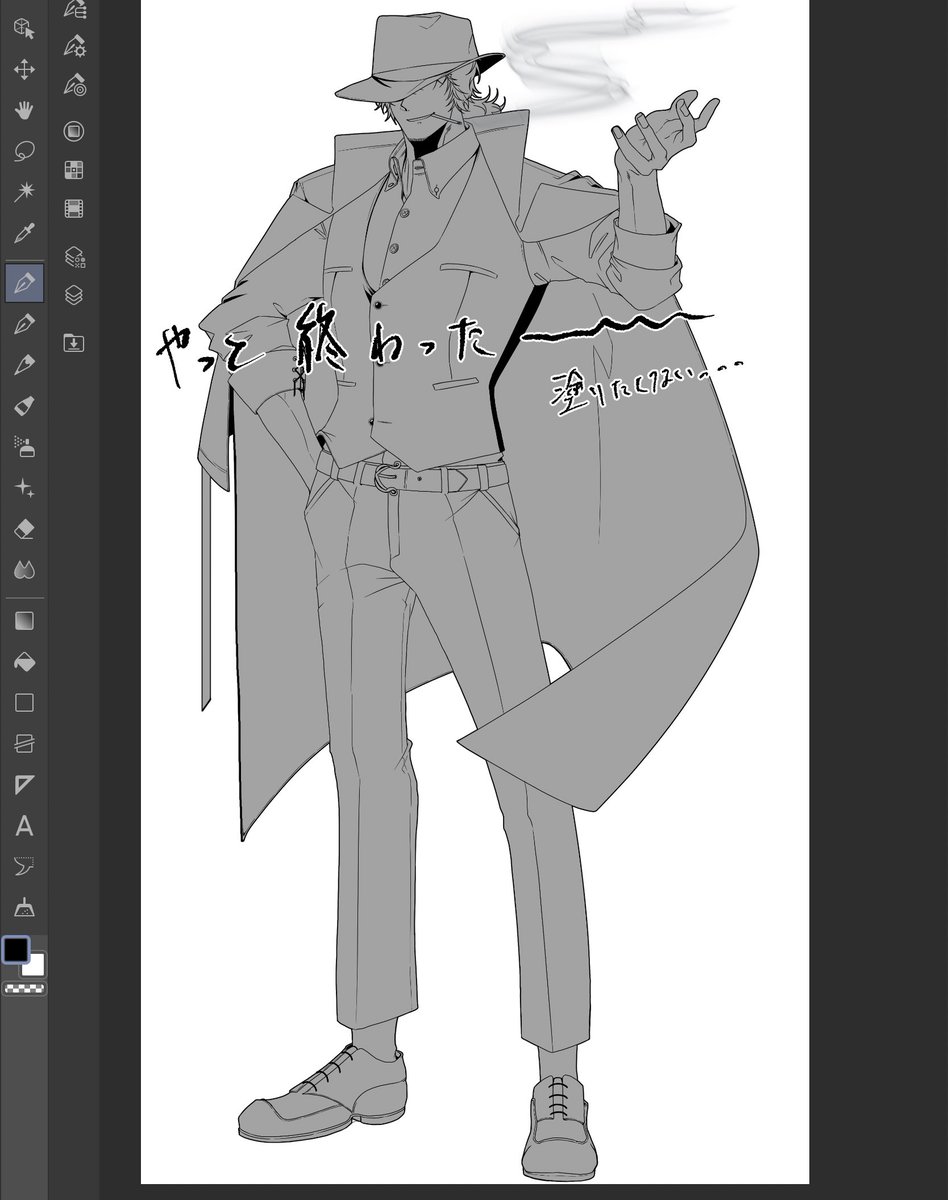The width and height of the screenshot is (948, 1200).
Task: Choose the transparent color checkered swatch
Action: tap(24, 989)
